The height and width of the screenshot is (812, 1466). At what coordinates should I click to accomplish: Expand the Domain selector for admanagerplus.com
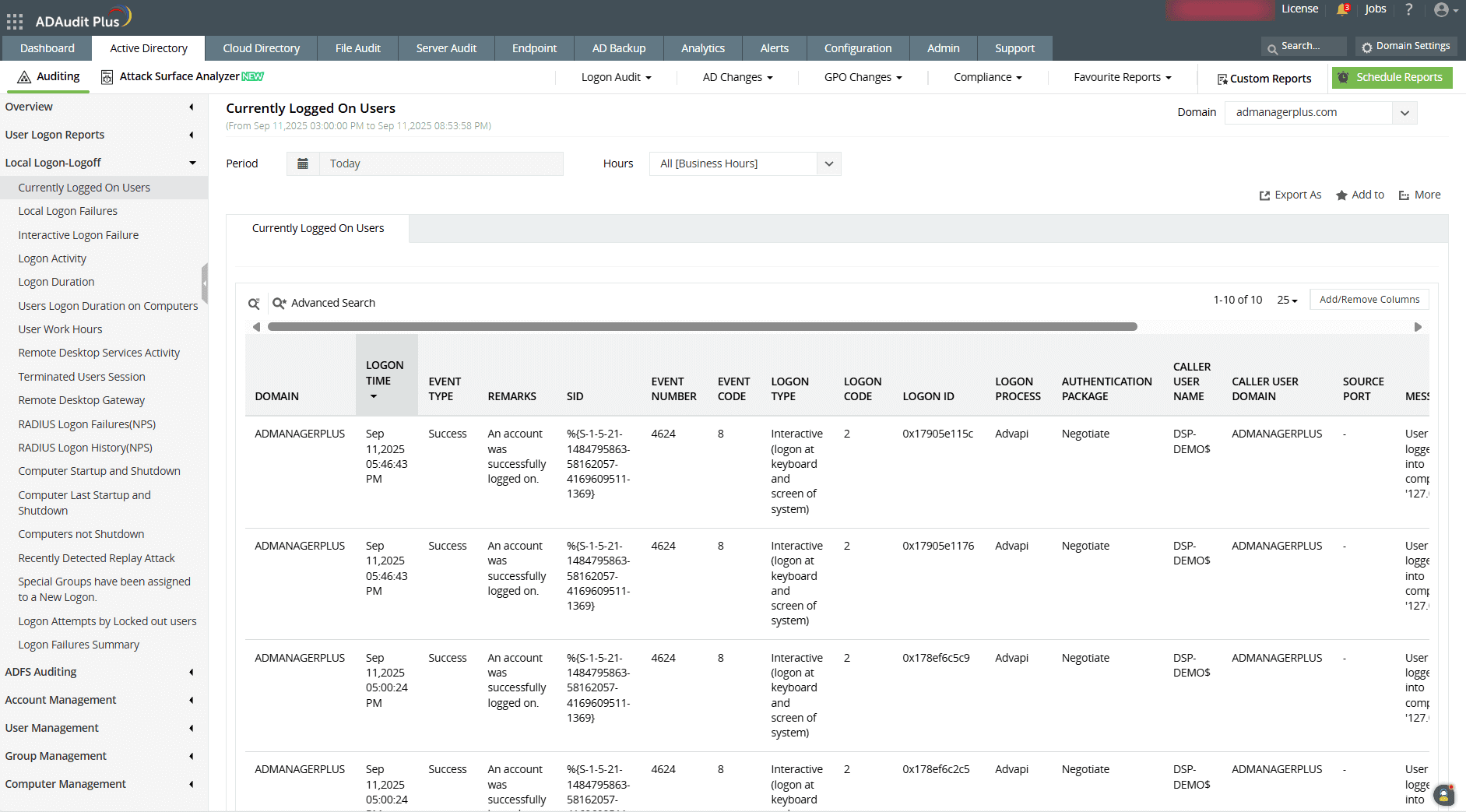(1404, 112)
